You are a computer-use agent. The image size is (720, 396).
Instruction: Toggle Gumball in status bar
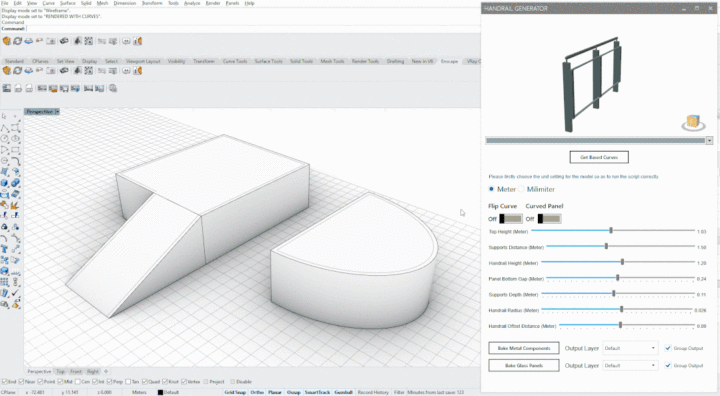(x=343, y=392)
